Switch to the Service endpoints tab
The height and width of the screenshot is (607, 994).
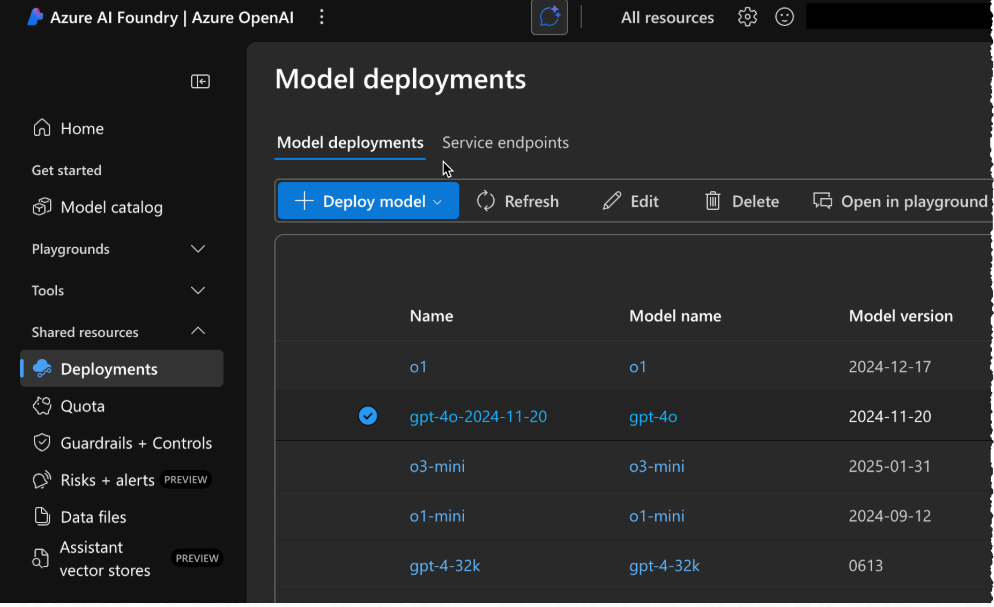tap(505, 143)
